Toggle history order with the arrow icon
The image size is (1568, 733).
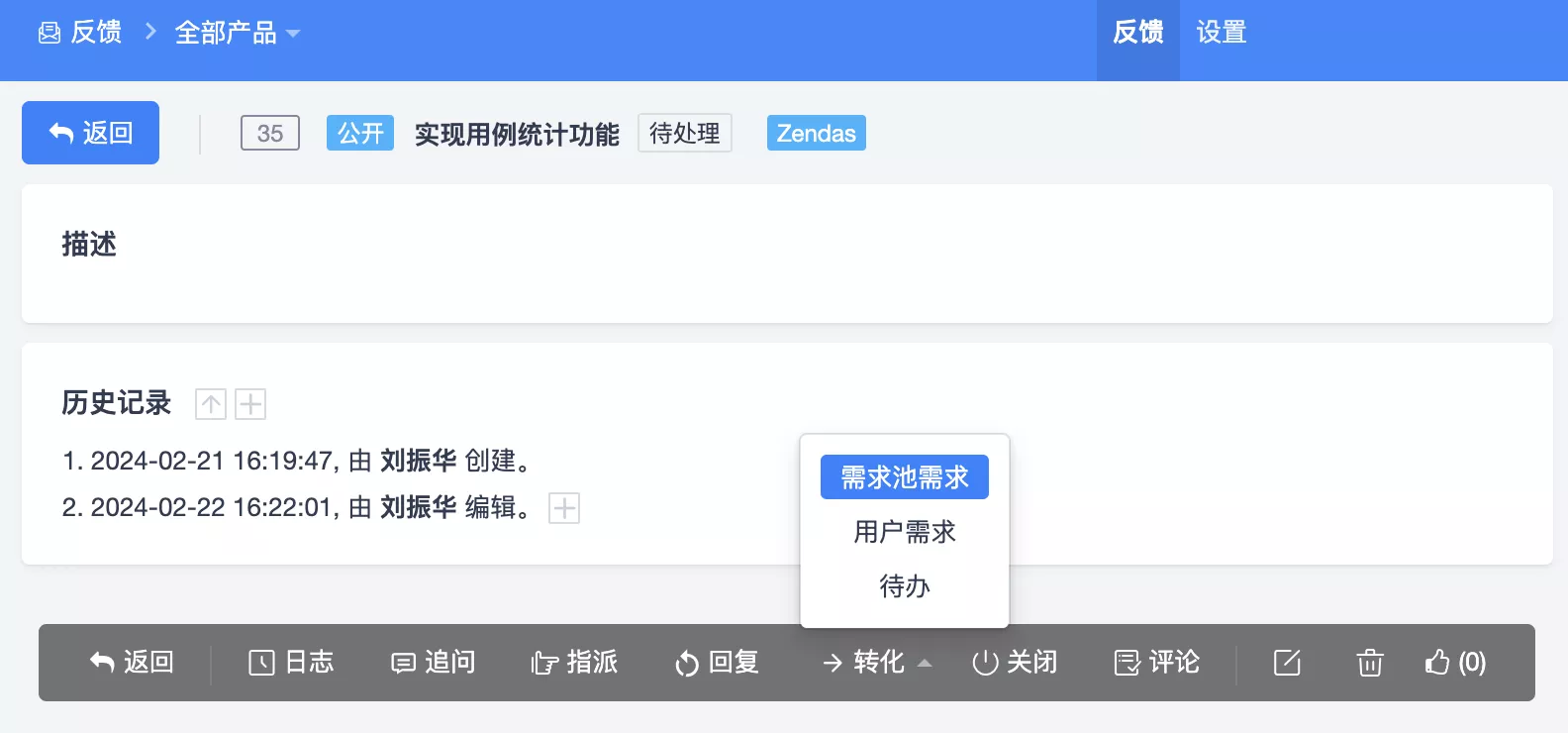click(x=211, y=404)
